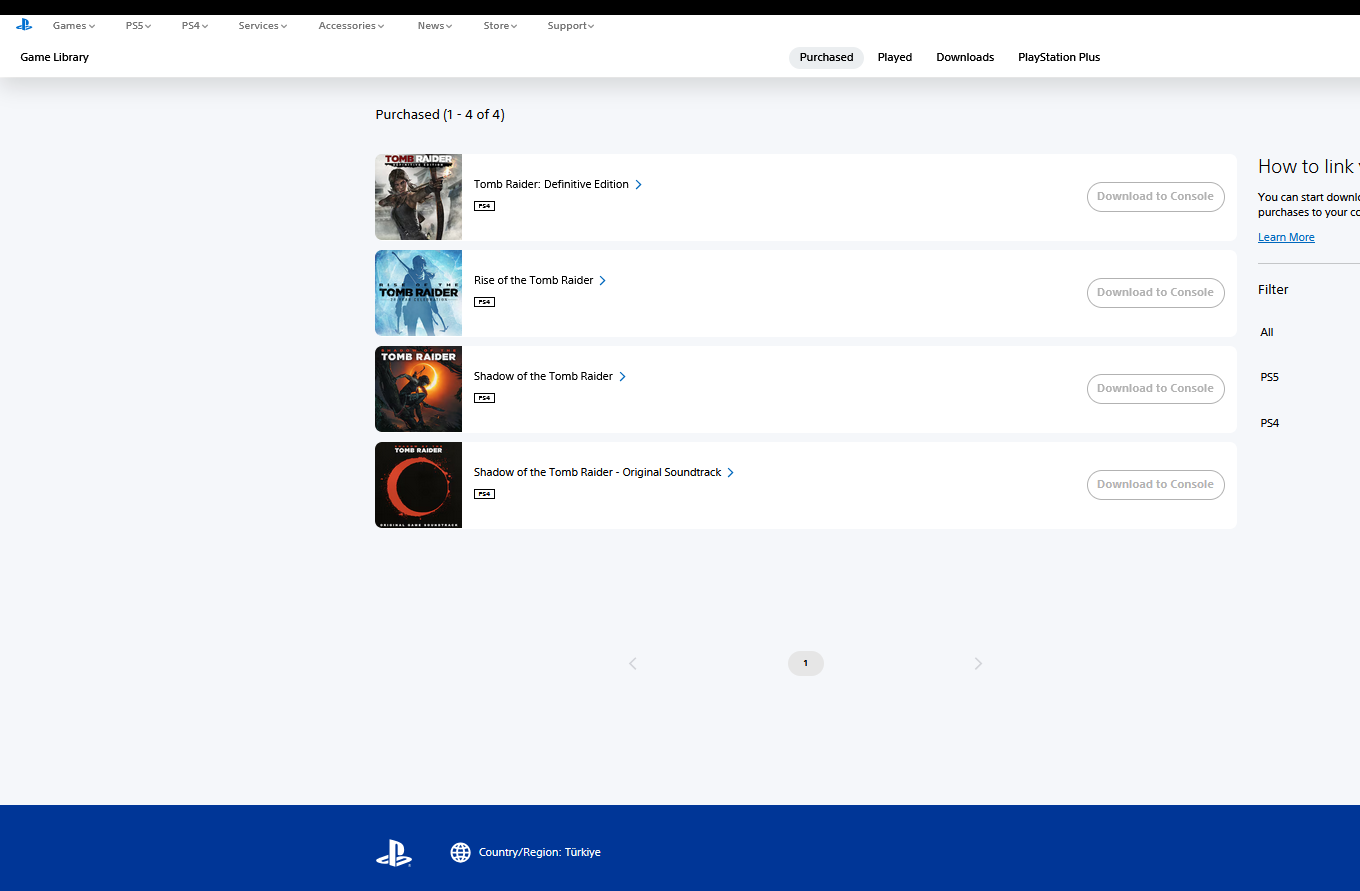Screen dimensions: 1360x891
Task: Select the PS5 filter option
Action: pos(1269,378)
